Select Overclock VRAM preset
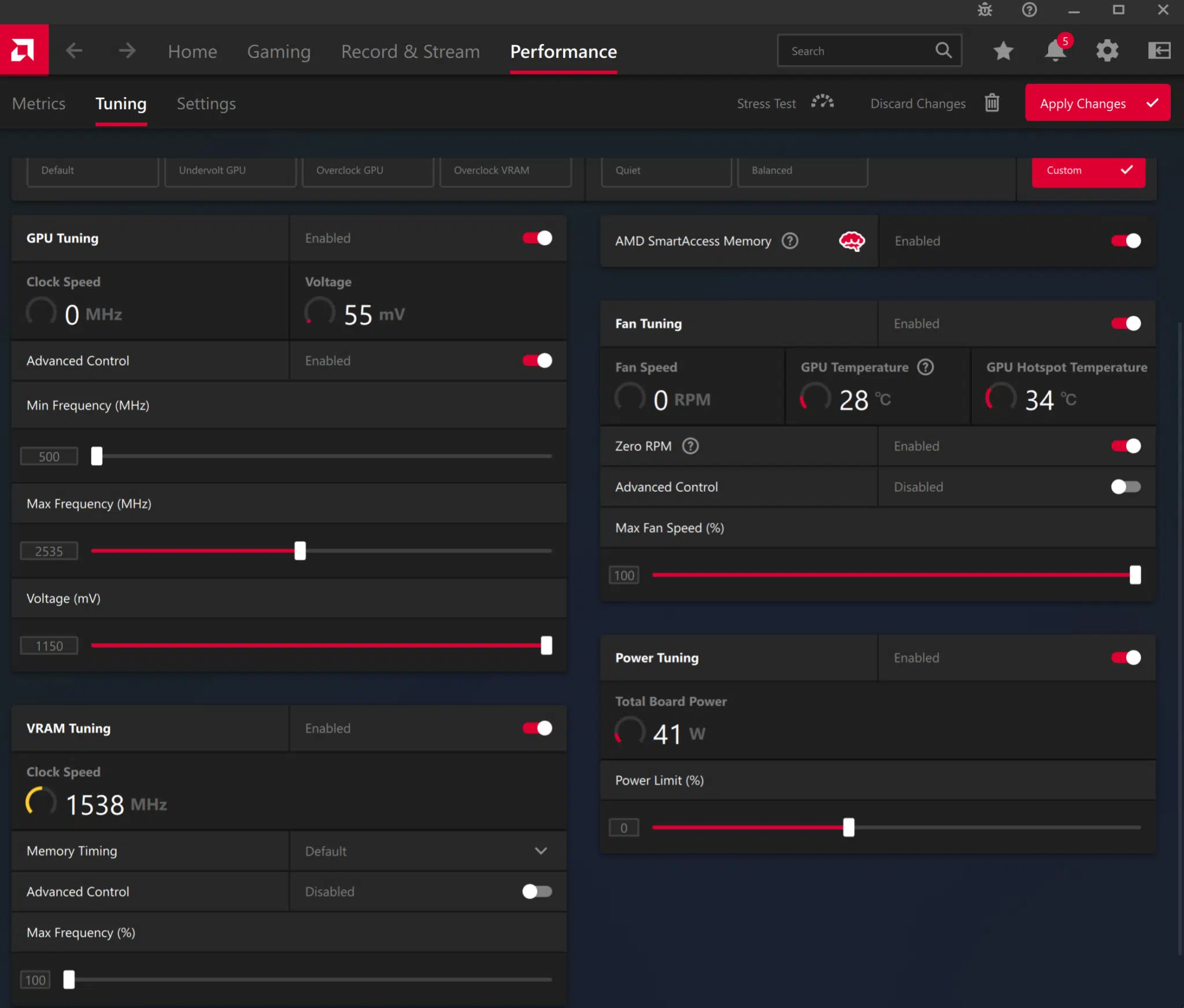This screenshot has height=1008, width=1184. tap(505, 171)
